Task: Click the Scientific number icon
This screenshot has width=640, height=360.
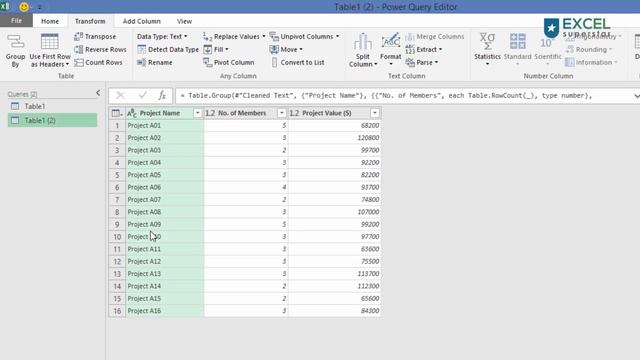Action: pos(547,42)
